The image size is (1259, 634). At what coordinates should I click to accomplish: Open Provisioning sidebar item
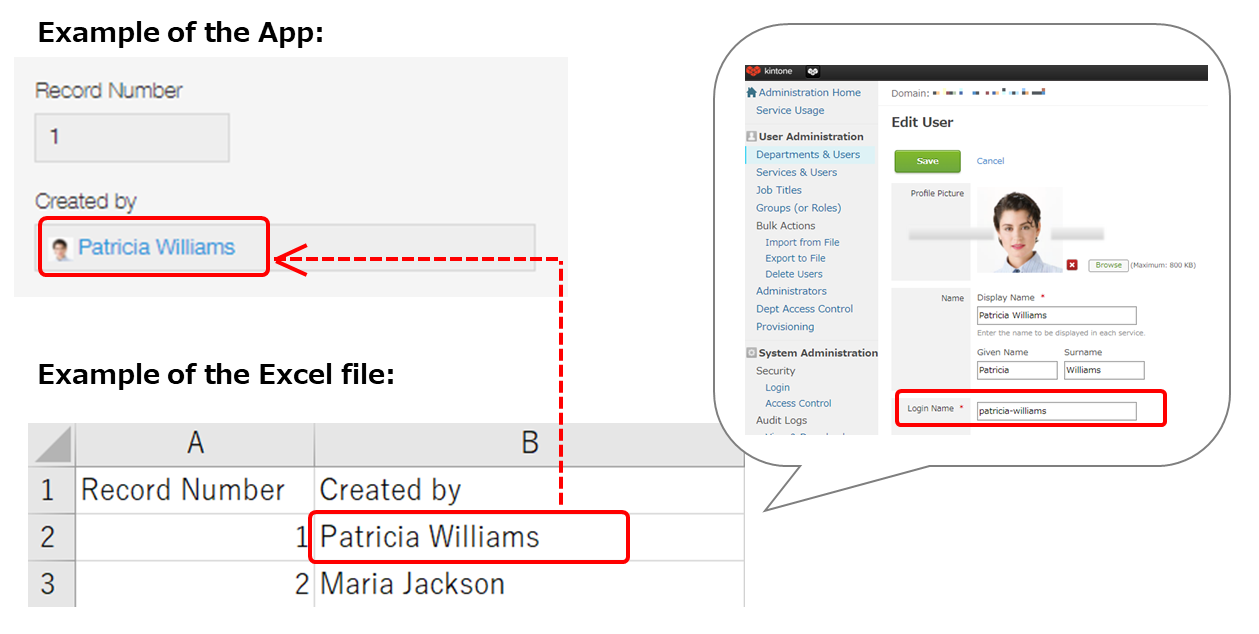pyautogui.click(x=785, y=327)
